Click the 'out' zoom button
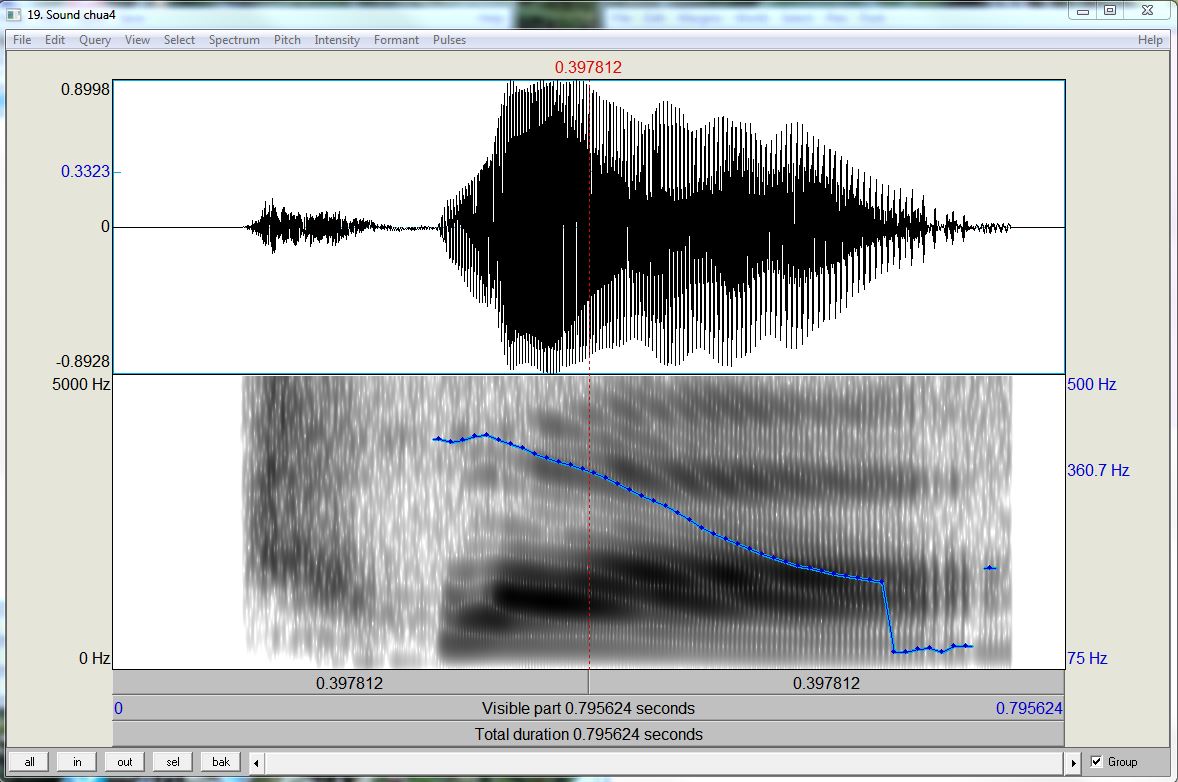 click(125, 762)
